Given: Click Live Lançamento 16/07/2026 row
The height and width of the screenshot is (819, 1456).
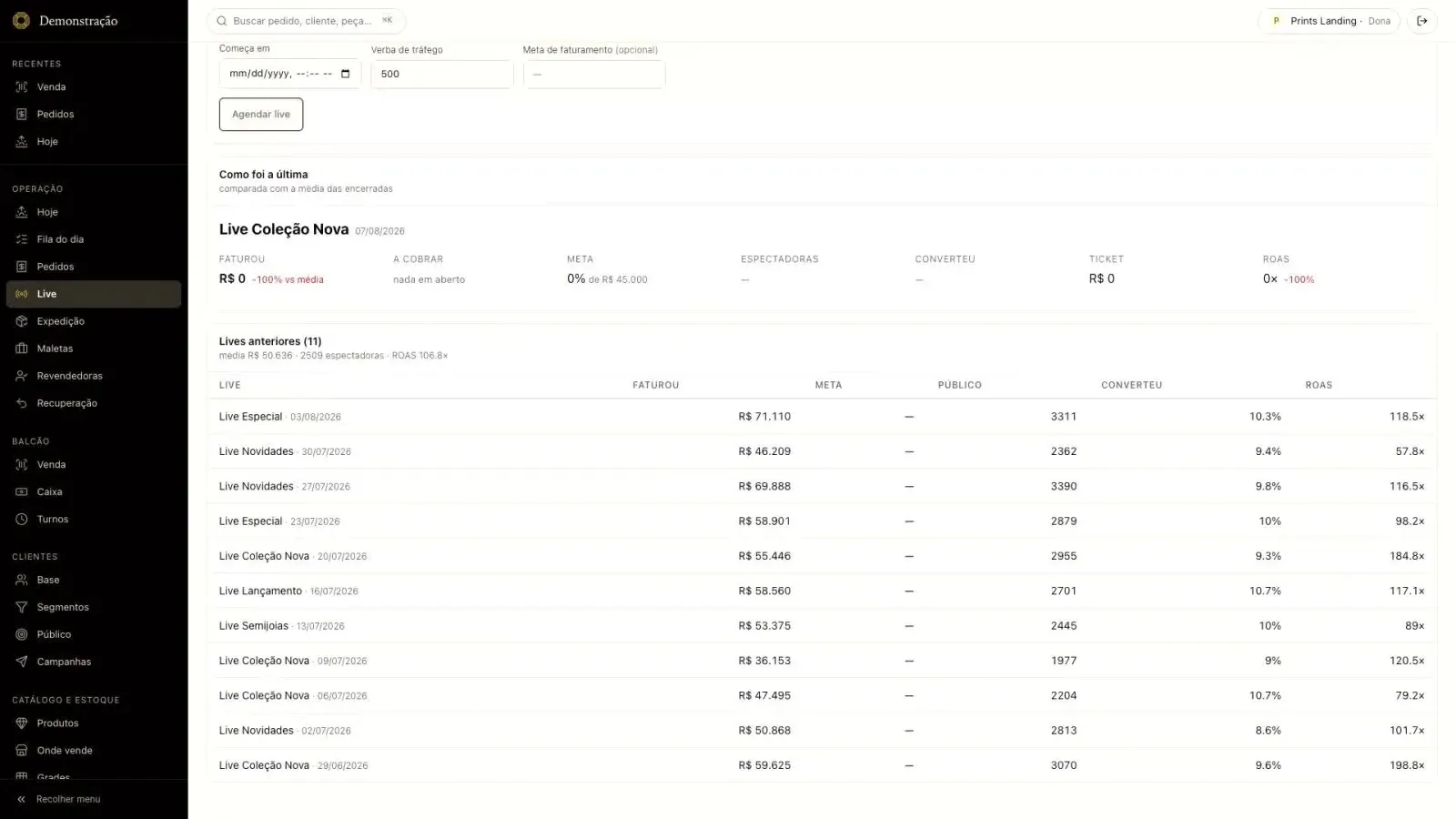Looking at the screenshot, I should point(822,591).
